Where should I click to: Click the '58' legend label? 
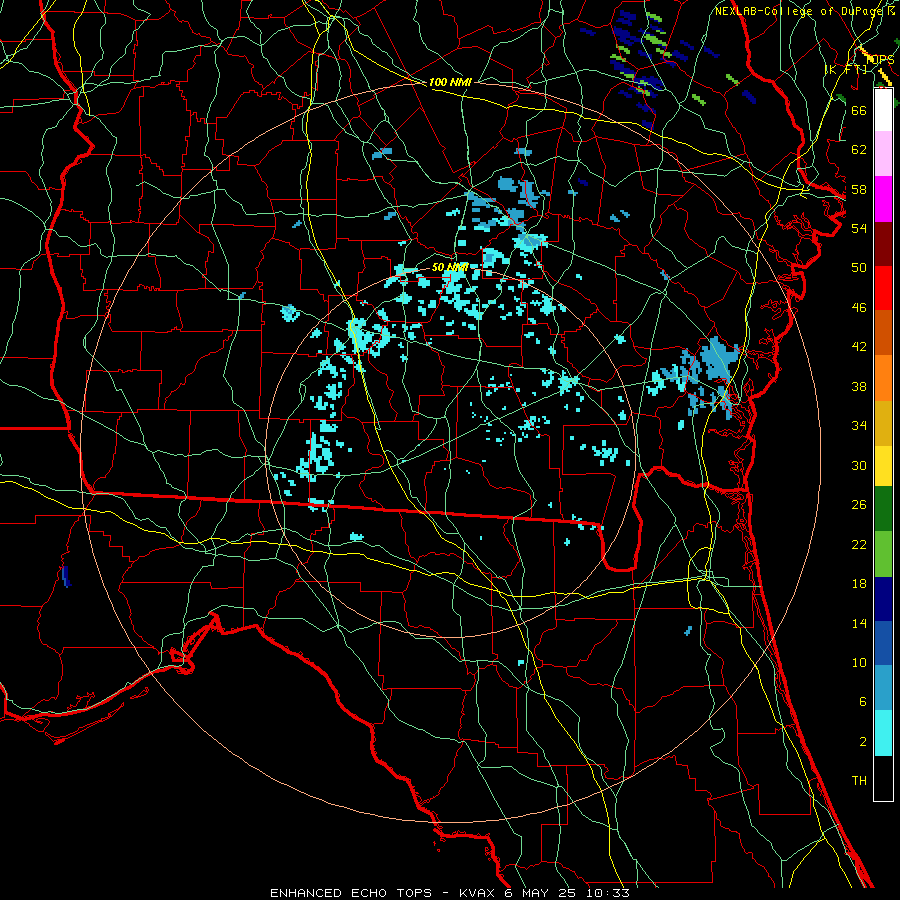tap(859, 189)
